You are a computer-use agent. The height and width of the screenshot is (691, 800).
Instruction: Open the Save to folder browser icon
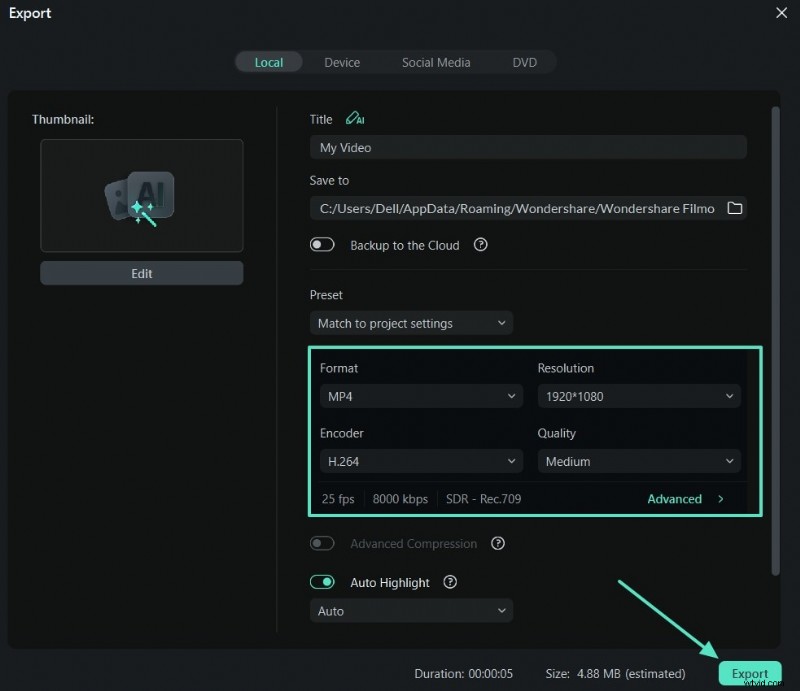pyautogui.click(x=735, y=208)
